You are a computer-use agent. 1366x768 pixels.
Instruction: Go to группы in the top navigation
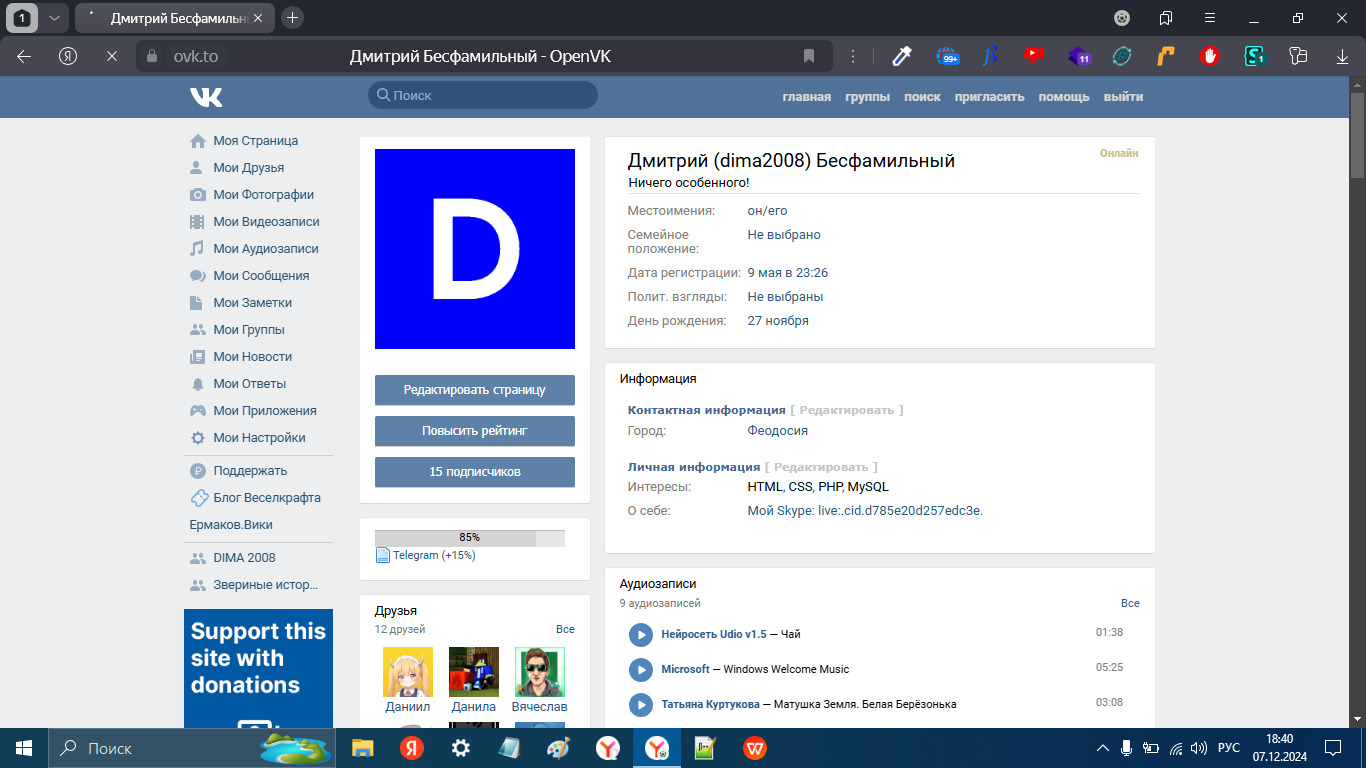coord(867,97)
